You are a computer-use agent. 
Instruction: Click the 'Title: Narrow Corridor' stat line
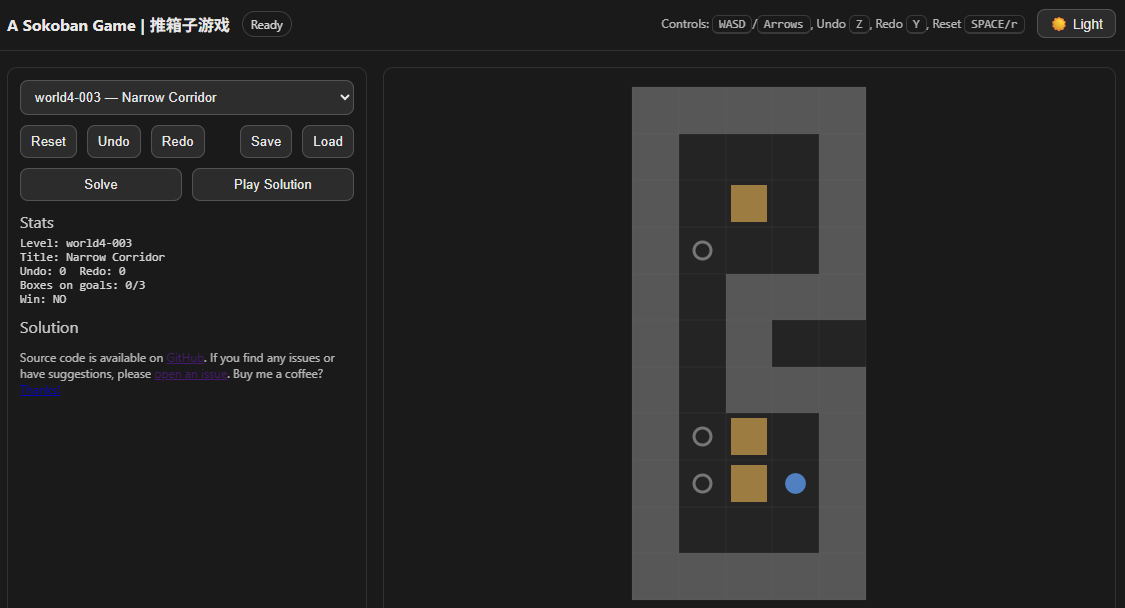click(93, 257)
